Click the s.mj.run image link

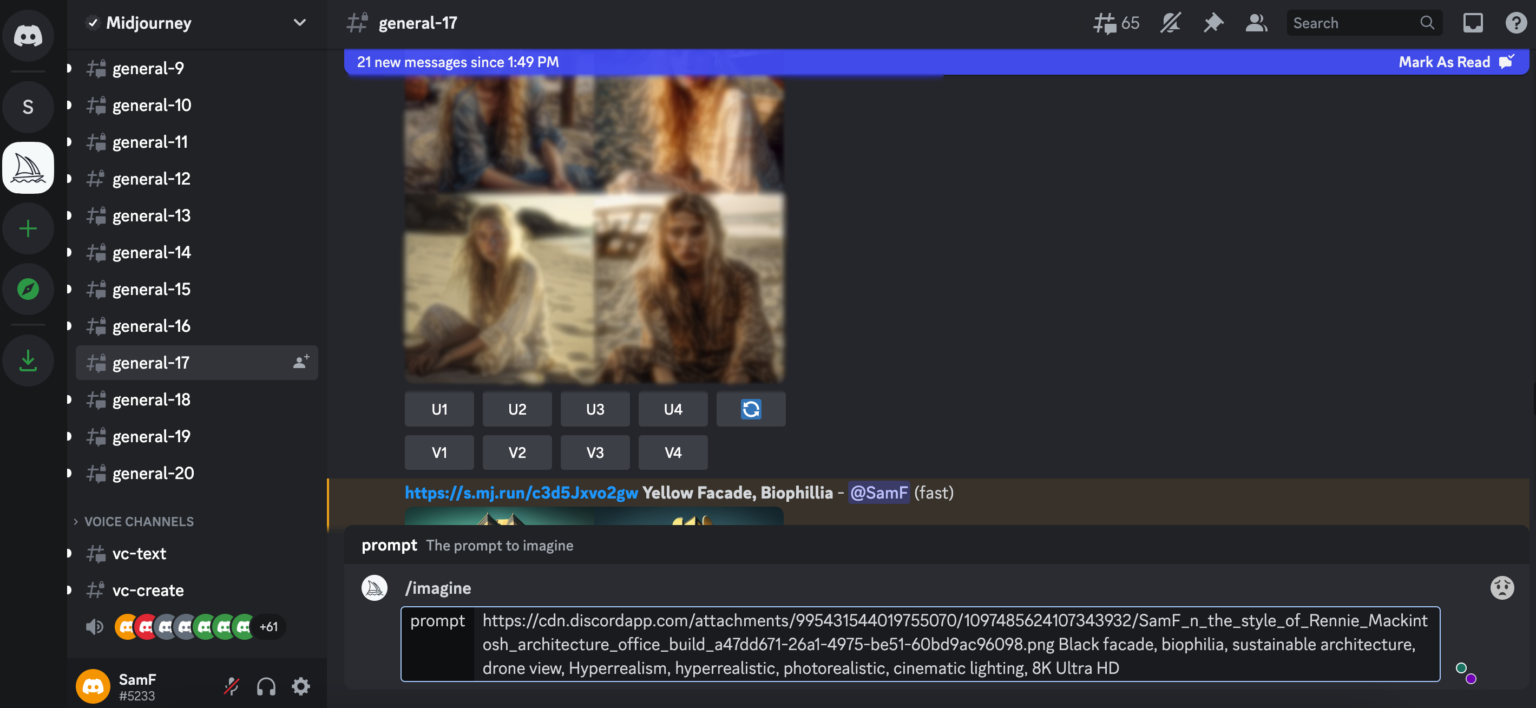520,493
